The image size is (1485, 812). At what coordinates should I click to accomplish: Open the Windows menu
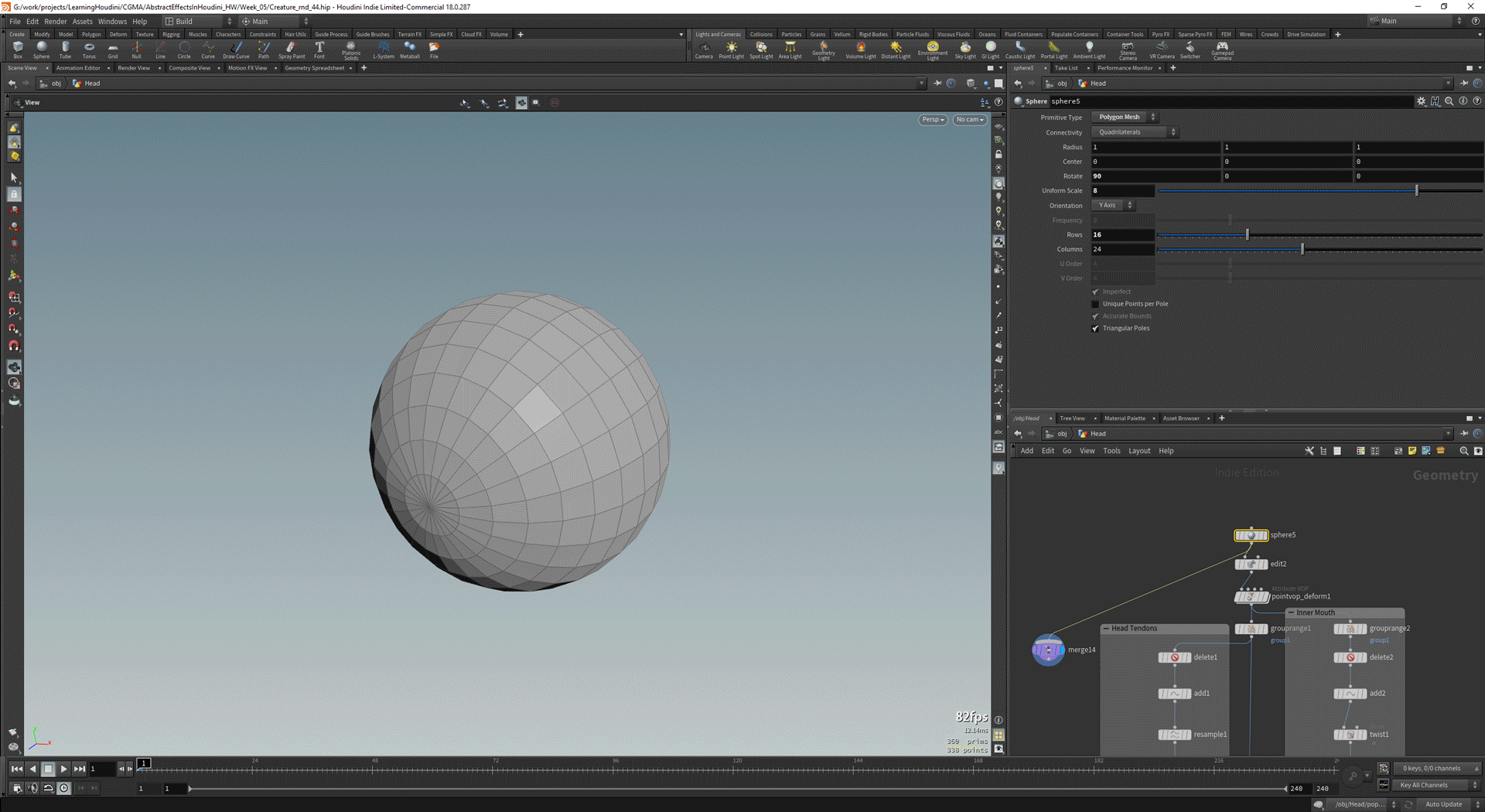point(112,22)
